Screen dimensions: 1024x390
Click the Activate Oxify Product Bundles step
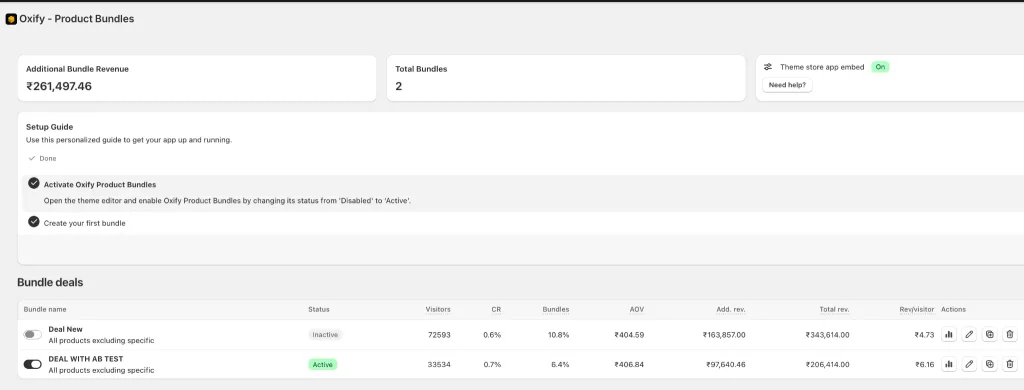click(100, 184)
